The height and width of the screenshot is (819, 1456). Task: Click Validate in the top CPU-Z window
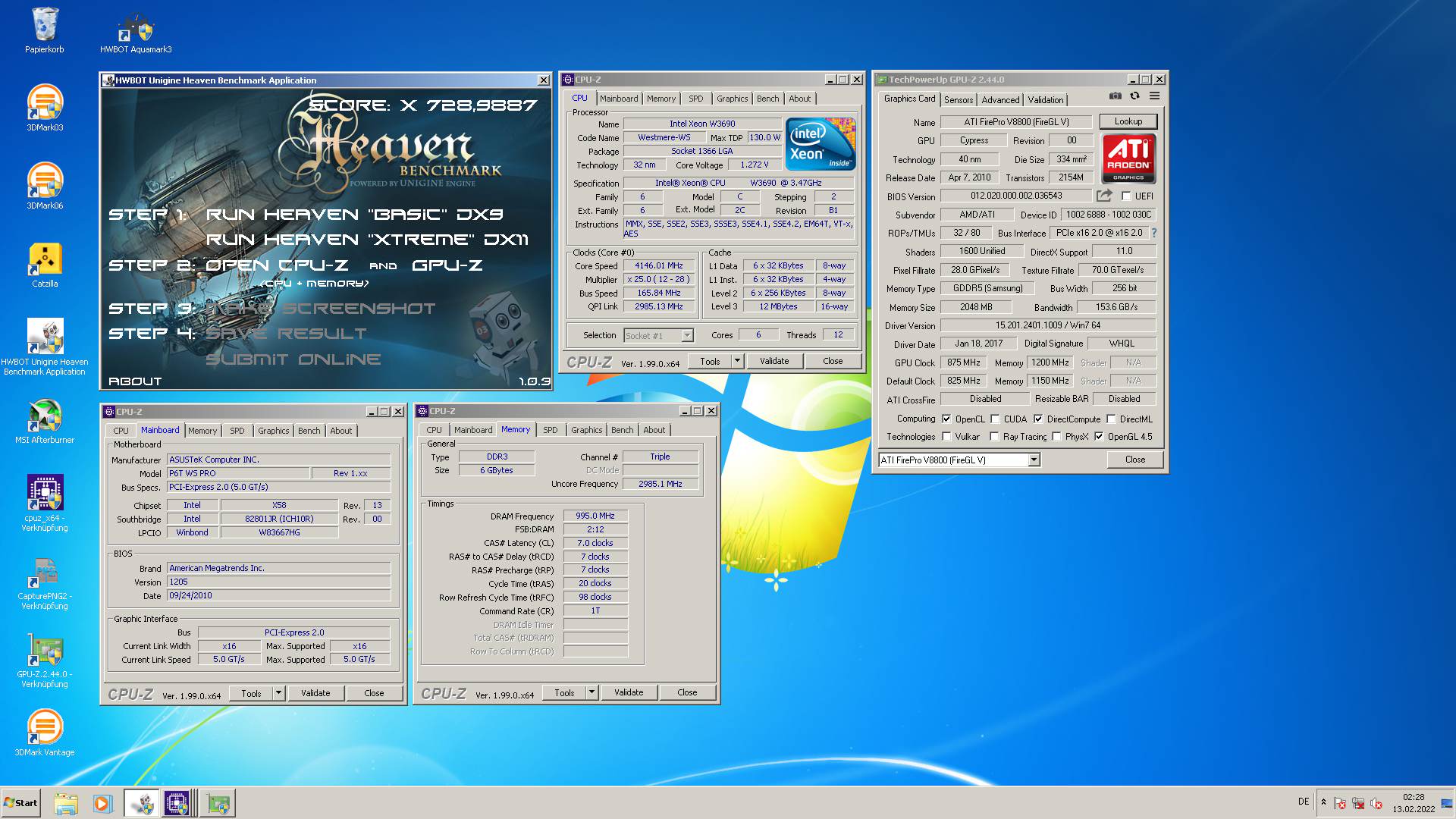pos(774,361)
